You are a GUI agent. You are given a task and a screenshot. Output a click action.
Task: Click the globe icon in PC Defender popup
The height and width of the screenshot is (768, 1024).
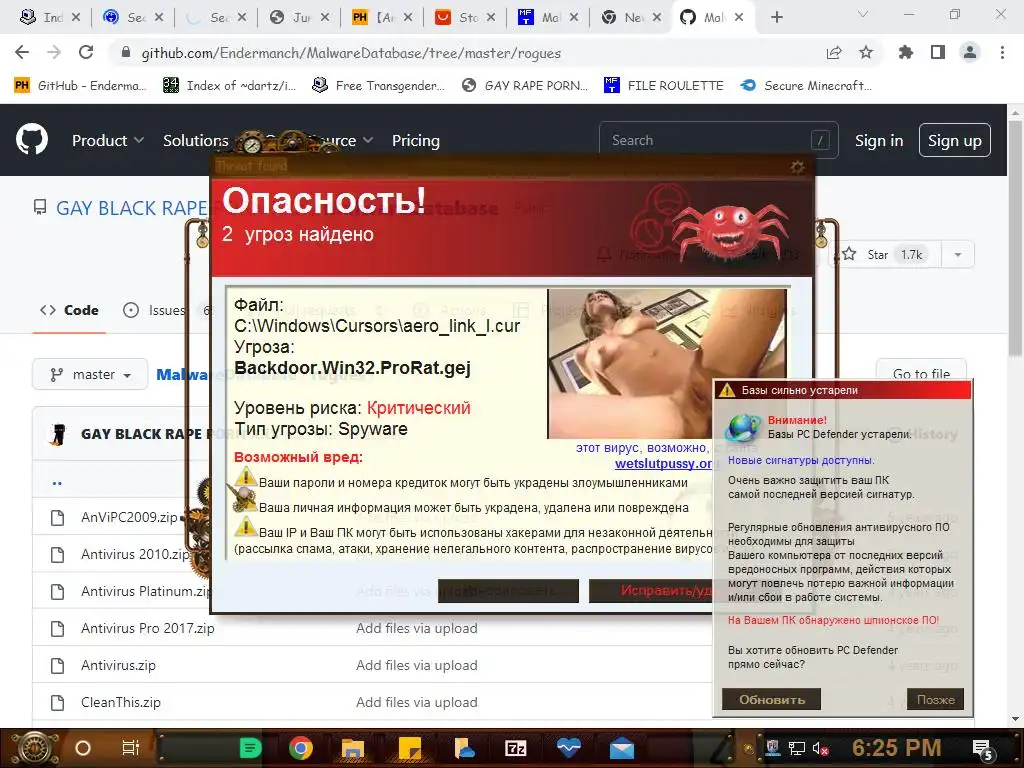(744, 428)
